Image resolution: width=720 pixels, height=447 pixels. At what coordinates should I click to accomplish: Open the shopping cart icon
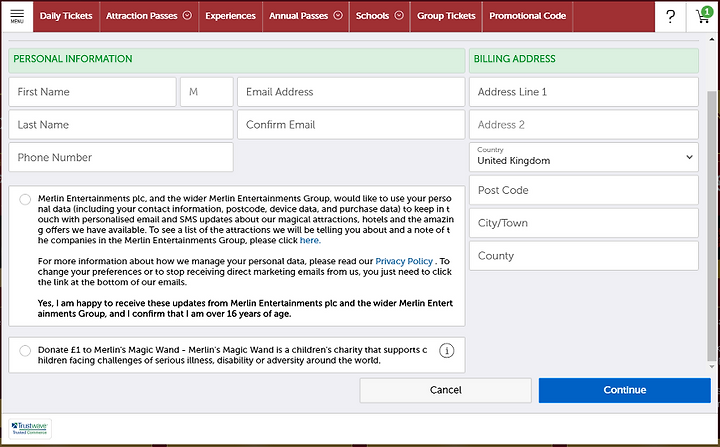coord(703,16)
